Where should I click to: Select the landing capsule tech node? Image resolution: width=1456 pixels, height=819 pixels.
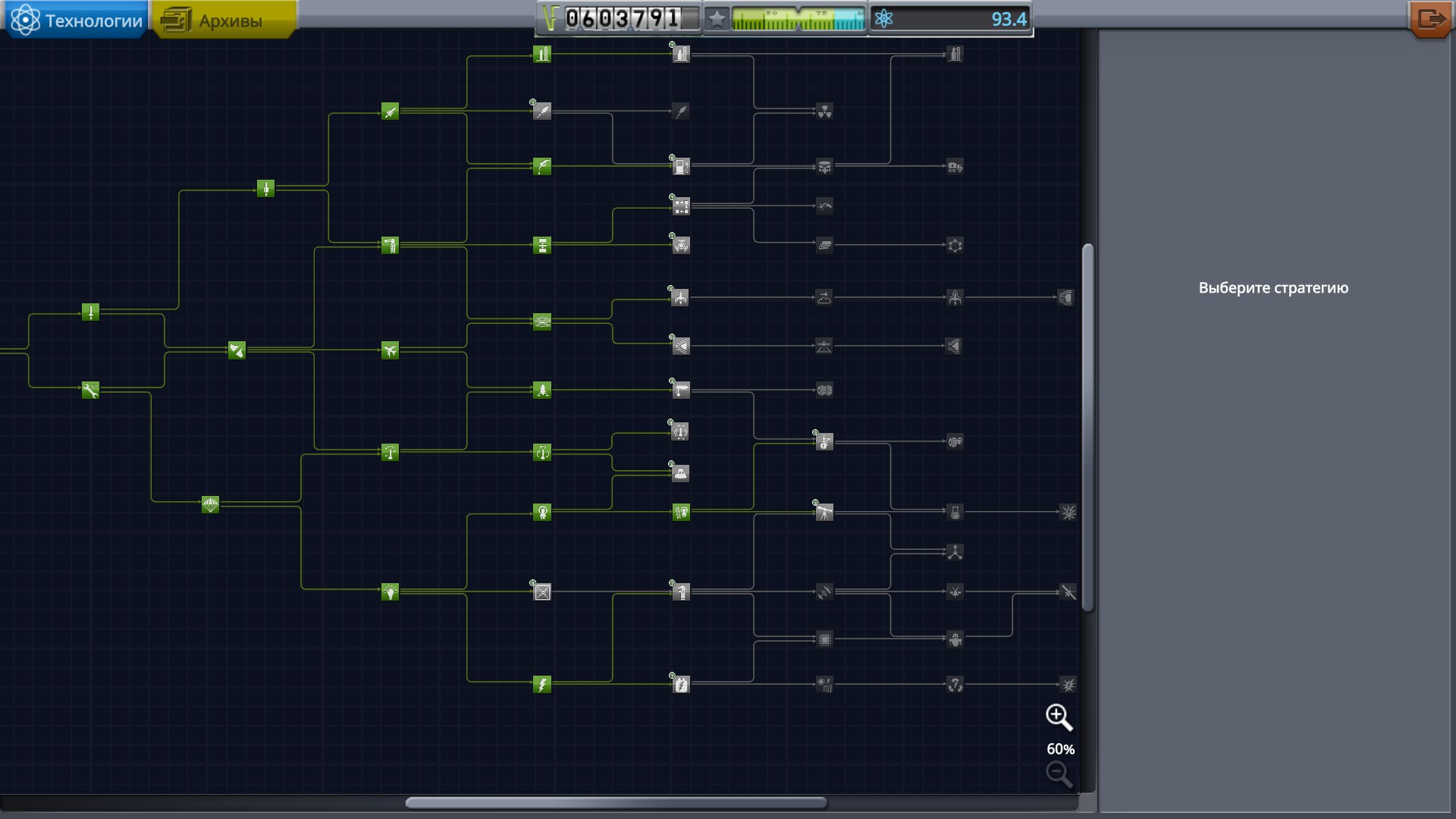[681, 473]
